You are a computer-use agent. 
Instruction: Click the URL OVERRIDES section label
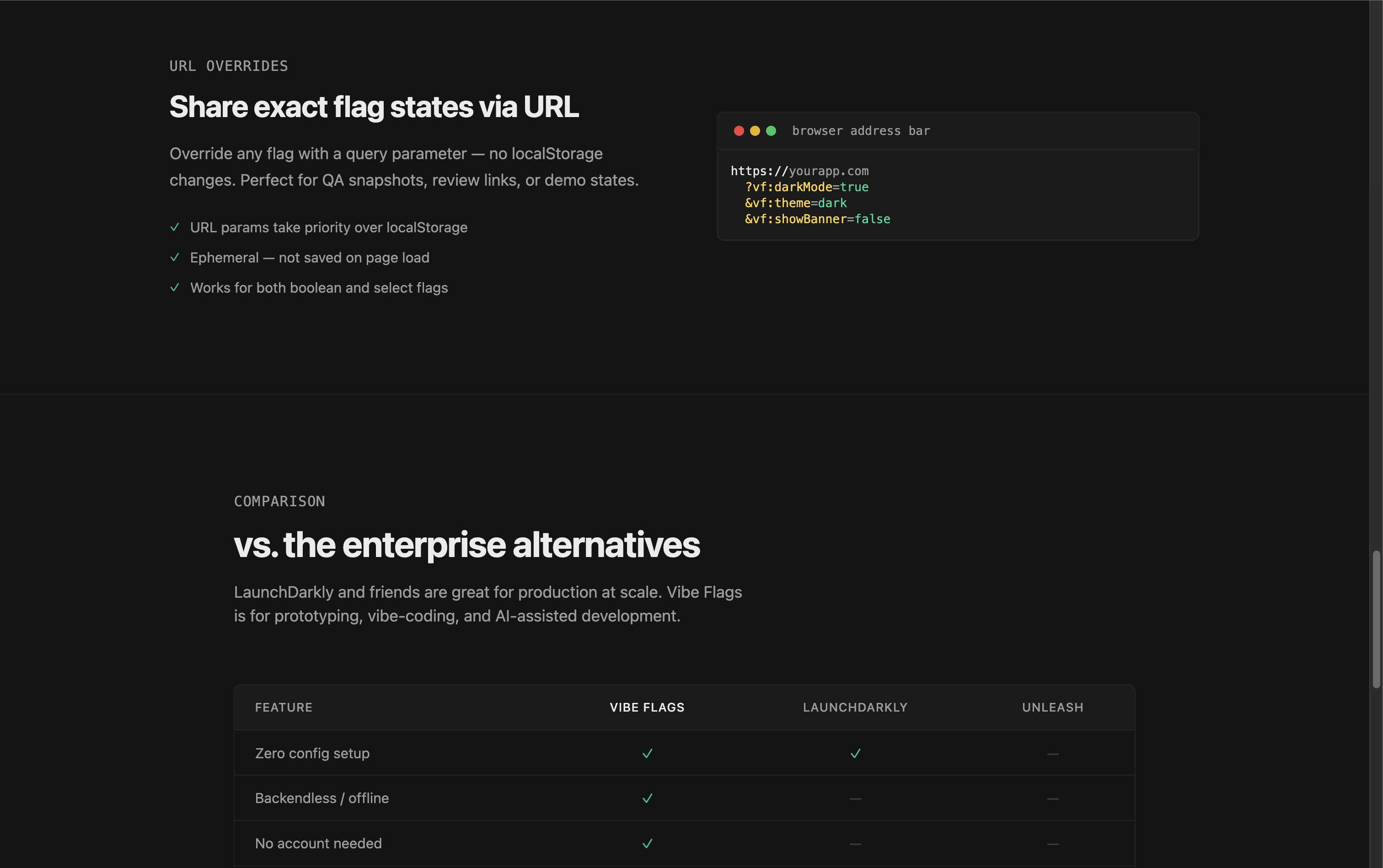[x=229, y=65]
